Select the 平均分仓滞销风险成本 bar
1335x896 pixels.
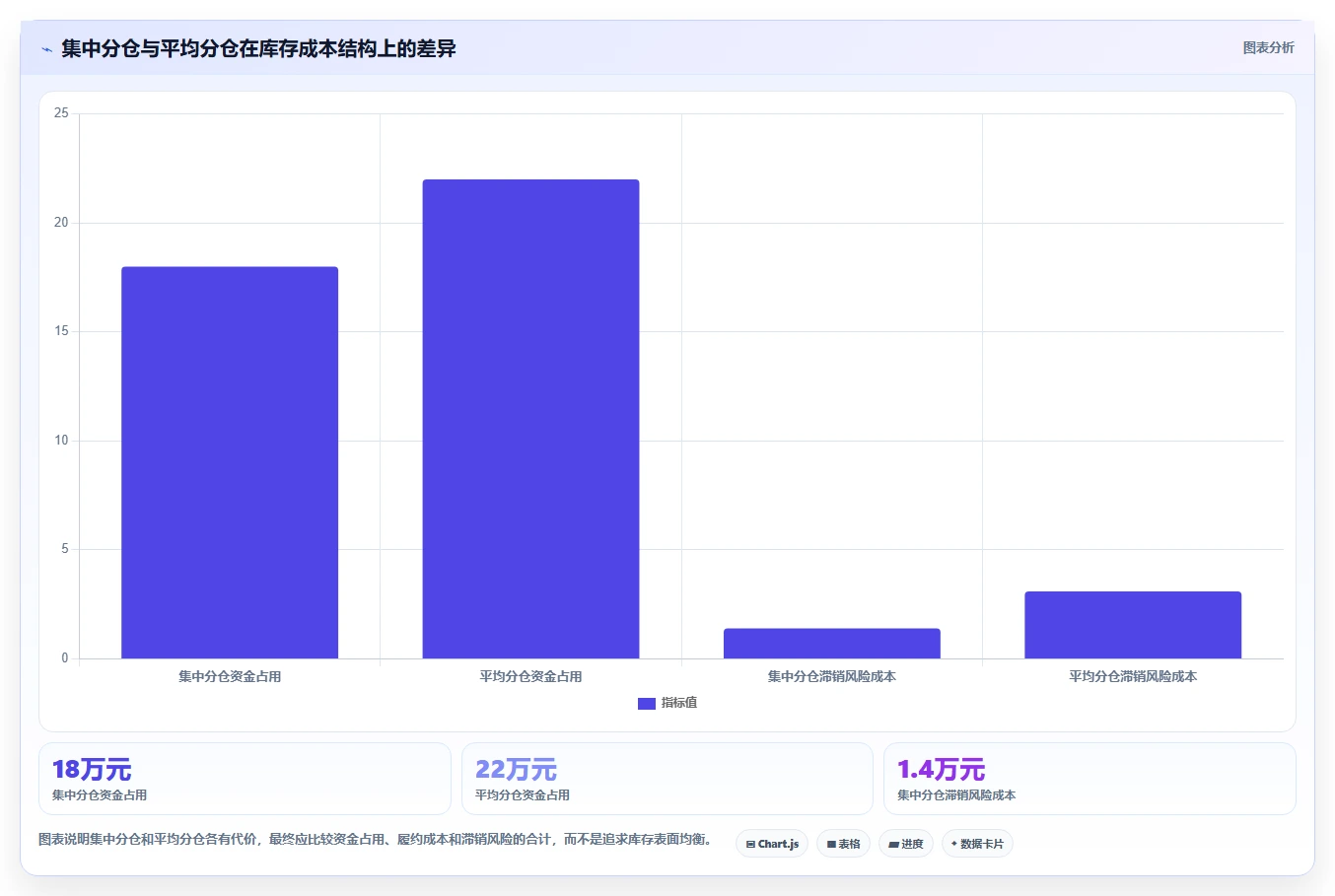pyautogui.click(x=1133, y=625)
